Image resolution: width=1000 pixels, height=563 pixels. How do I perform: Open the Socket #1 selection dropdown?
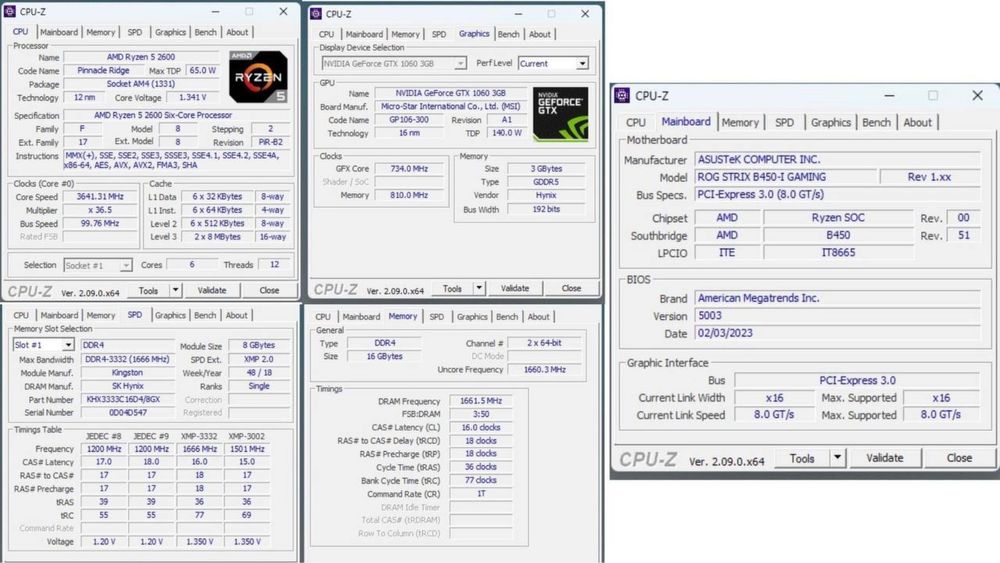(x=126, y=265)
